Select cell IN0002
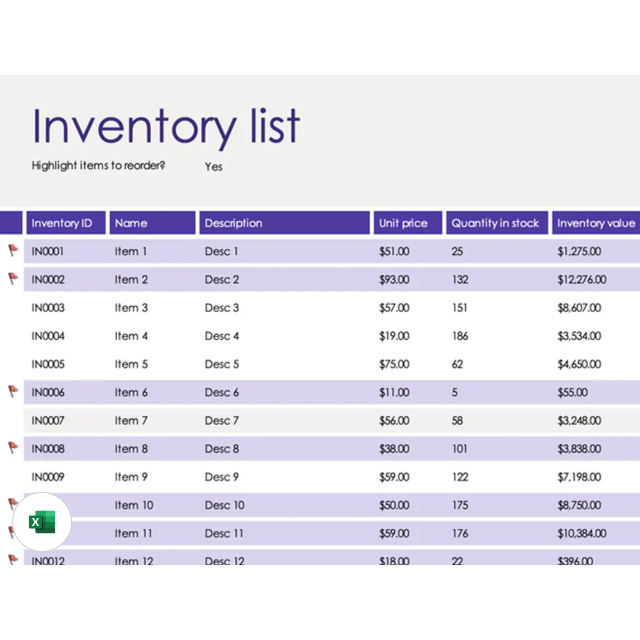 (x=48, y=280)
